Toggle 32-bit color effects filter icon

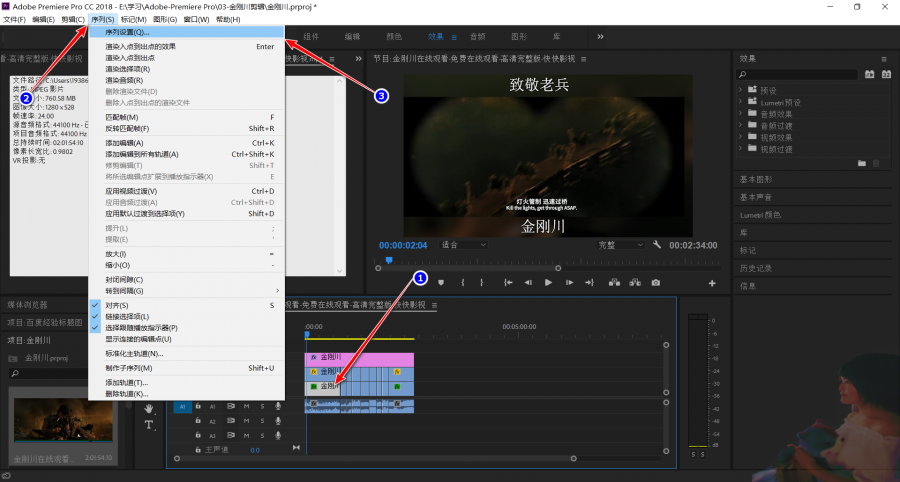click(x=886, y=74)
